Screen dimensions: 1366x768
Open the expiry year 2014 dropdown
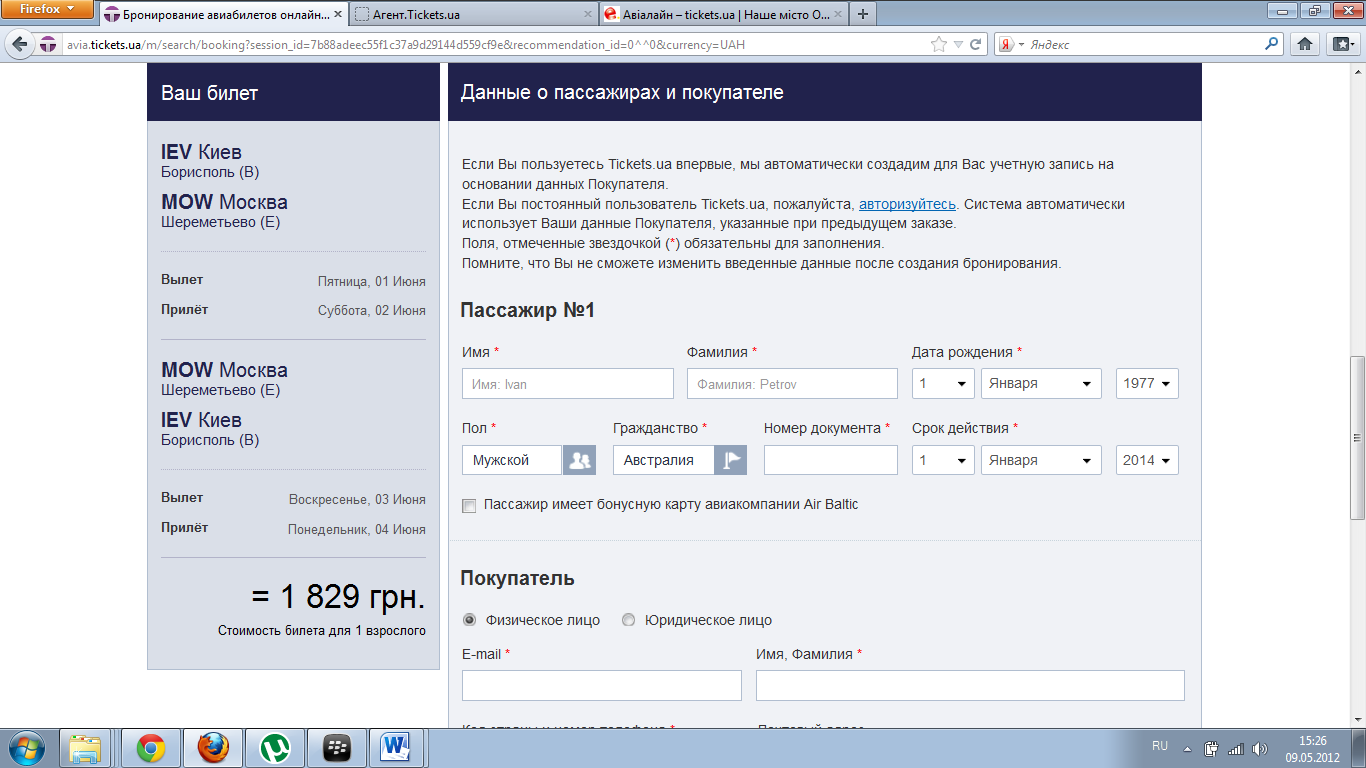pos(1147,460)
